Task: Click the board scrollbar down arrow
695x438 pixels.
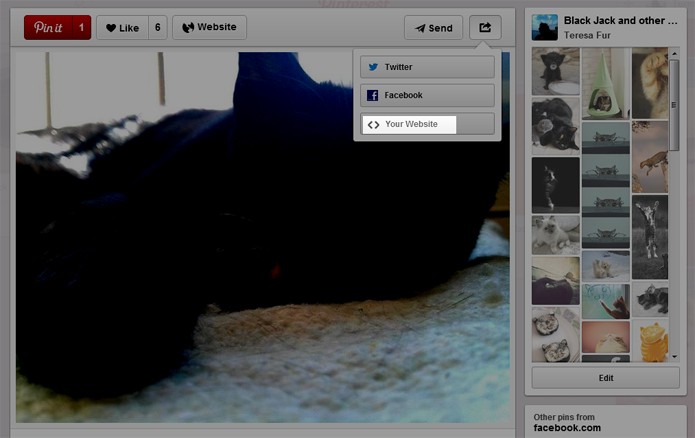Action: coord(675,356)
